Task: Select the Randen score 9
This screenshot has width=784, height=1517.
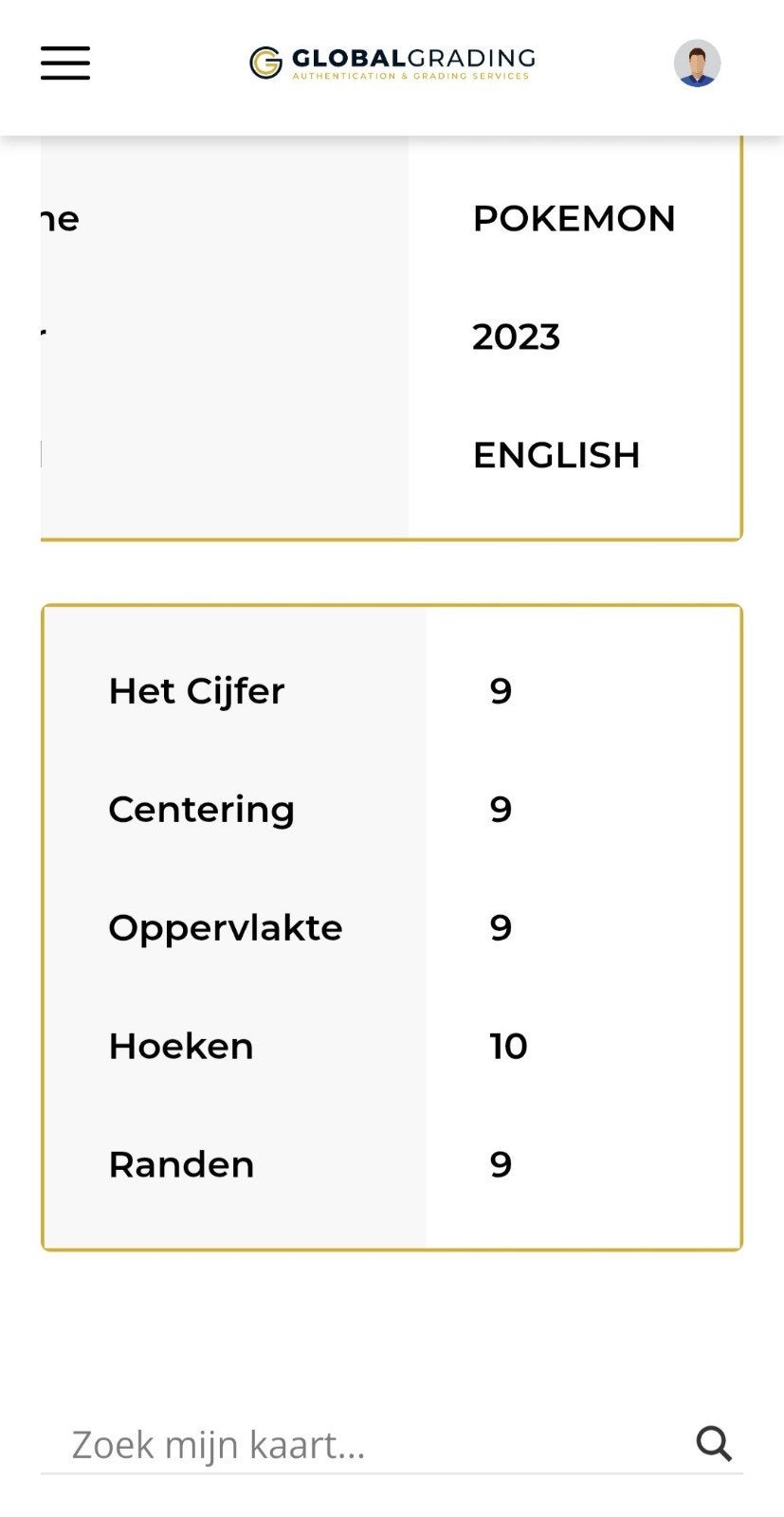Action: point(501,1164)
